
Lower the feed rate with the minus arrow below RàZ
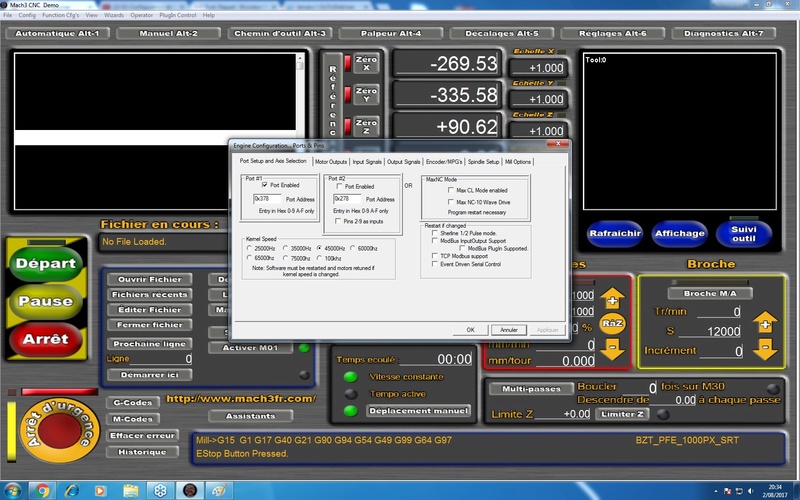(612, 348)
